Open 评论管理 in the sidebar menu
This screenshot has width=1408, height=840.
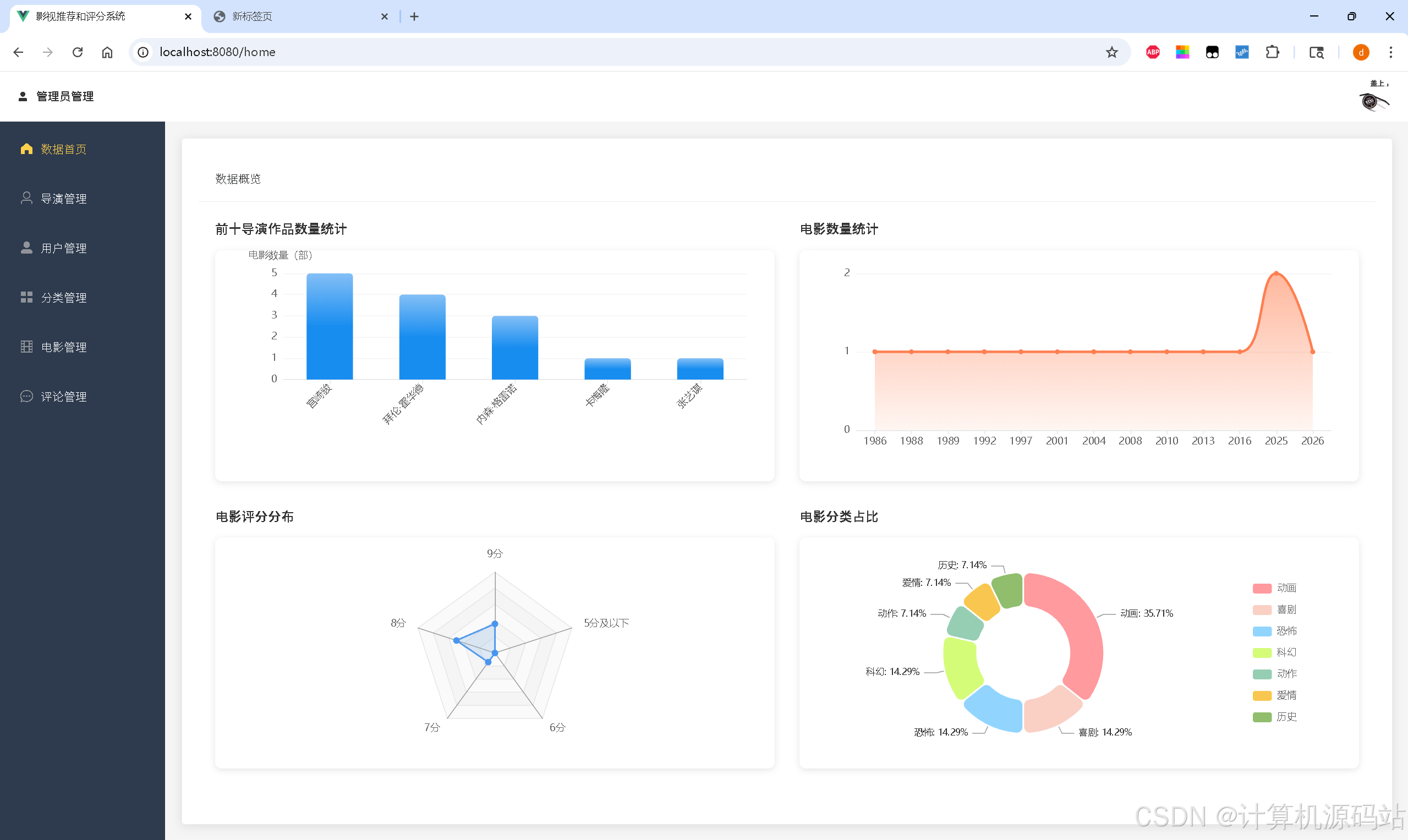click(x=63, y=397)
